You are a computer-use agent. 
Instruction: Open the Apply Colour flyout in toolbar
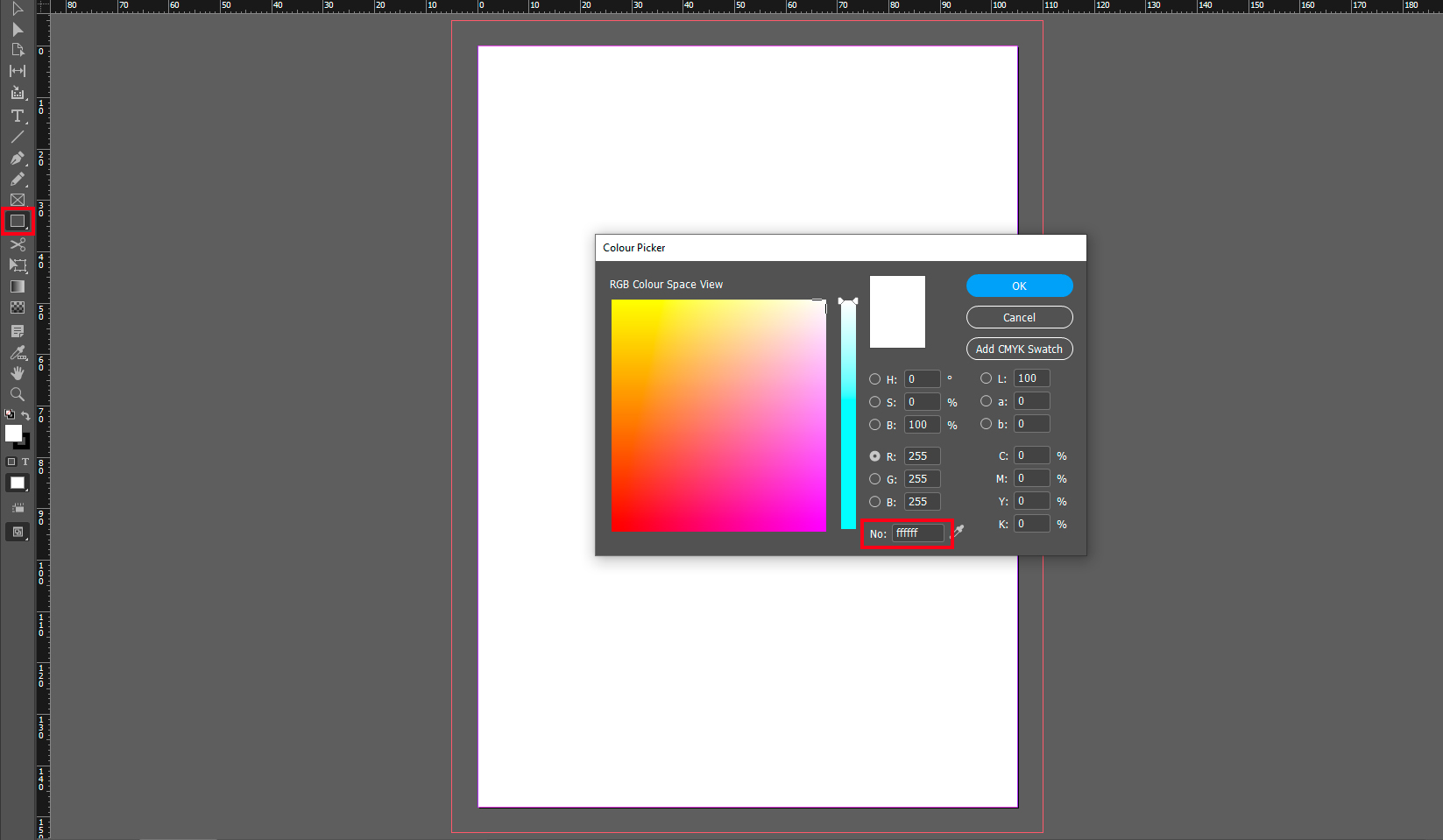click(18, 484)
